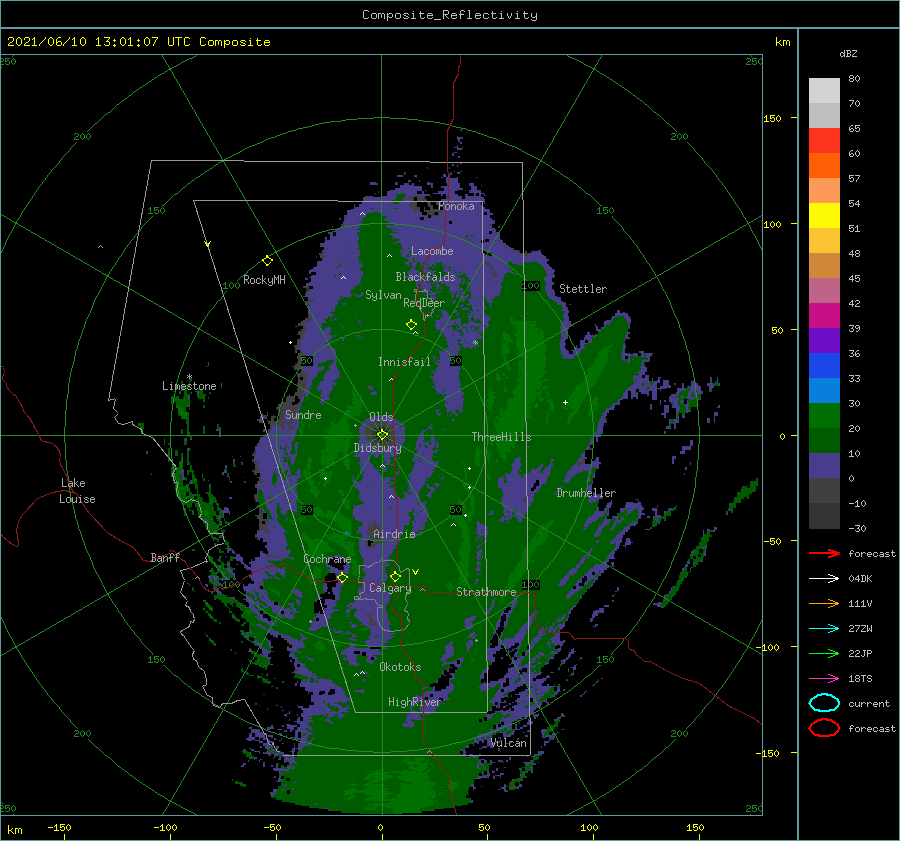Click the dBZ legend heading
900x841 pixels.
pos(848,53)
